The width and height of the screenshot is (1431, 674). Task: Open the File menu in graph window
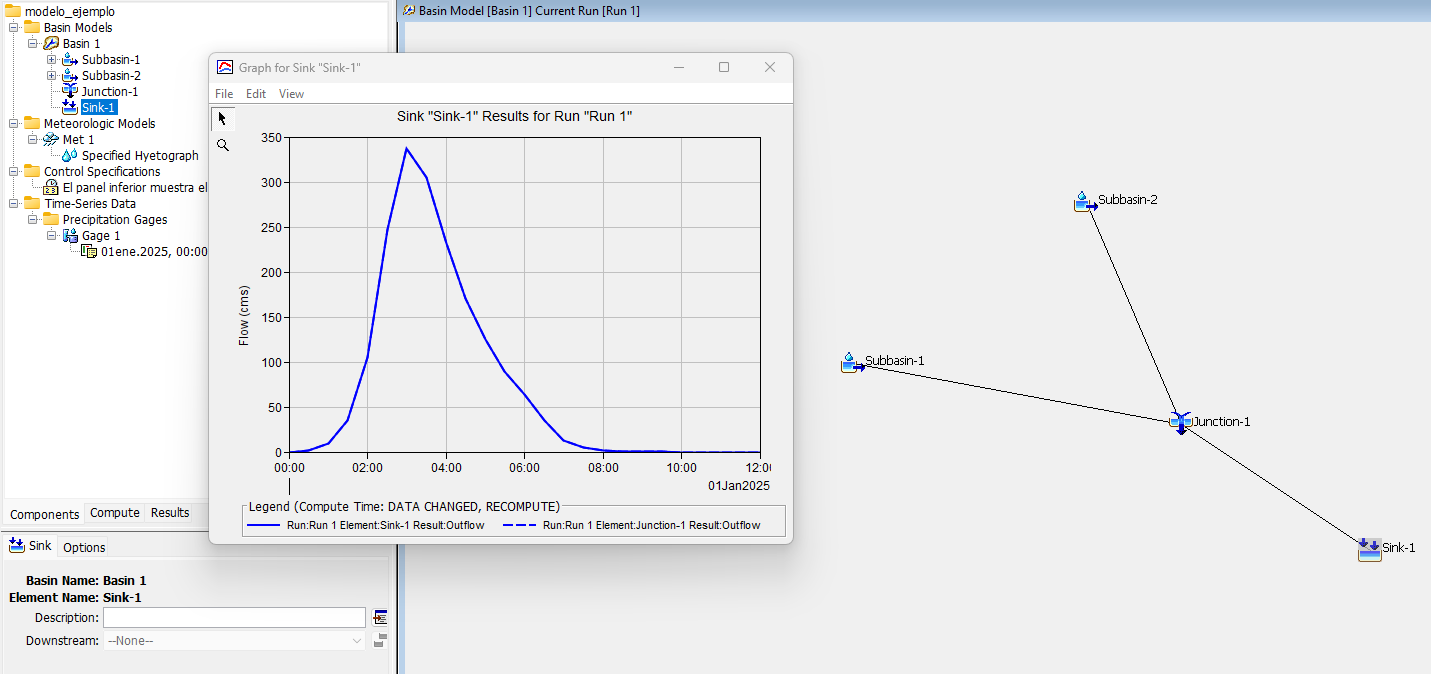click(x=224, y=94)
